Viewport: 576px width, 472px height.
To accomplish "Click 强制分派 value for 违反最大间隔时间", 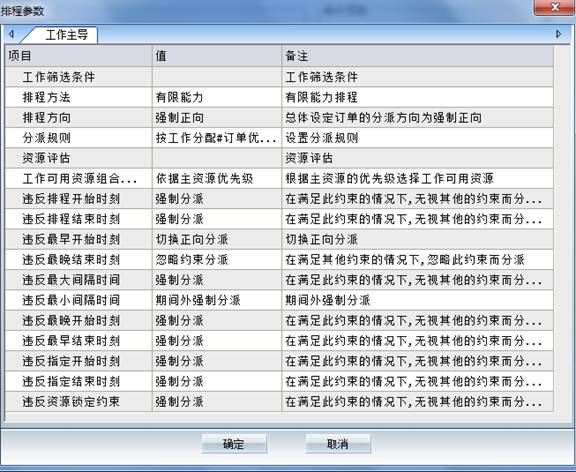I will pyautogui.click(x=217, y=280).
